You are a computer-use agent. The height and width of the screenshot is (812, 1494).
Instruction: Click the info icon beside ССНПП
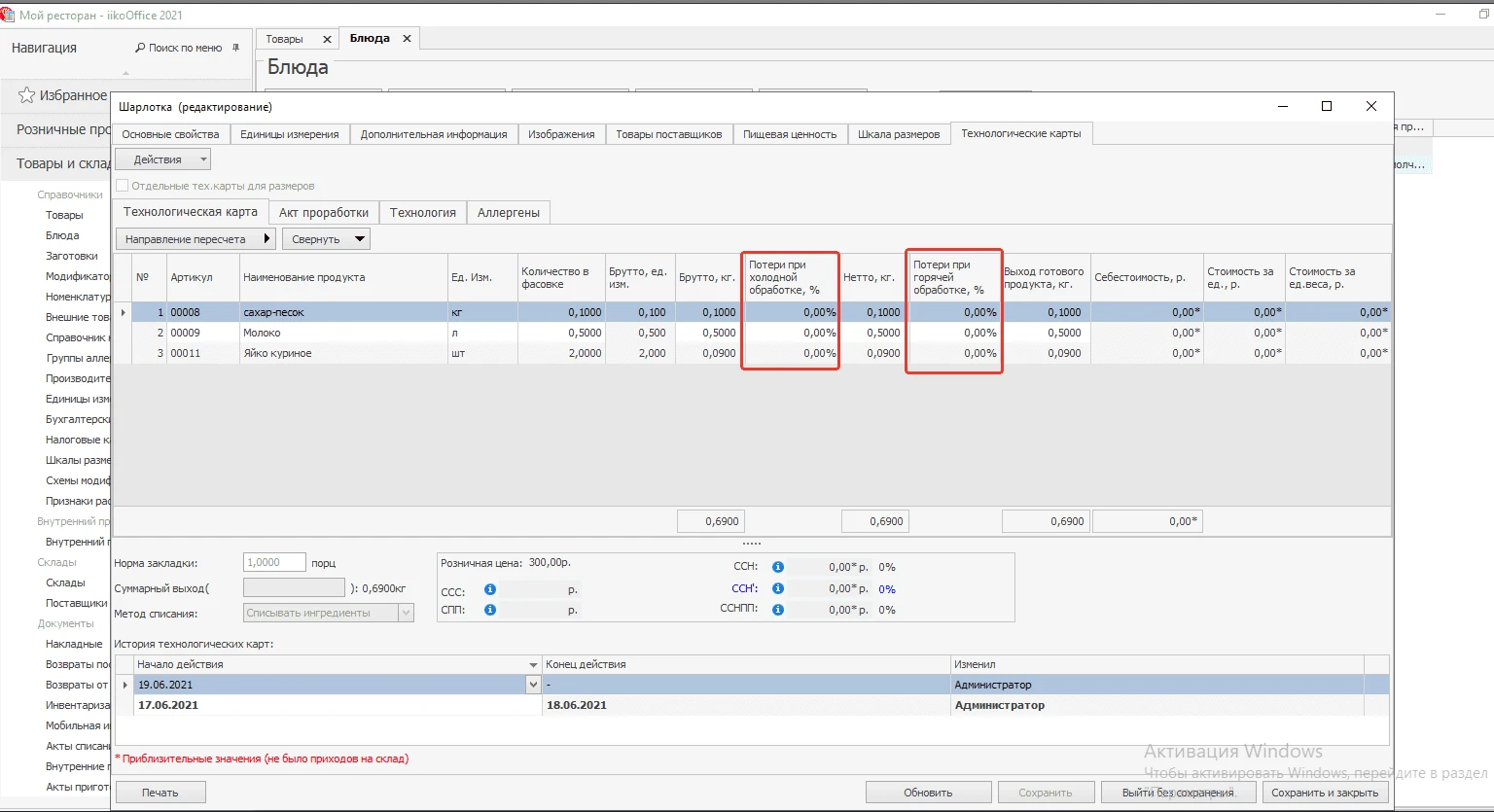click(x=778, y=610)
